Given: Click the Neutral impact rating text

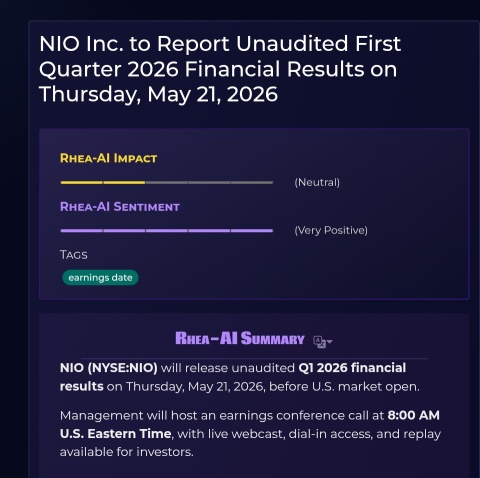Looking at the screenshot, I should [x=317, y=182].
